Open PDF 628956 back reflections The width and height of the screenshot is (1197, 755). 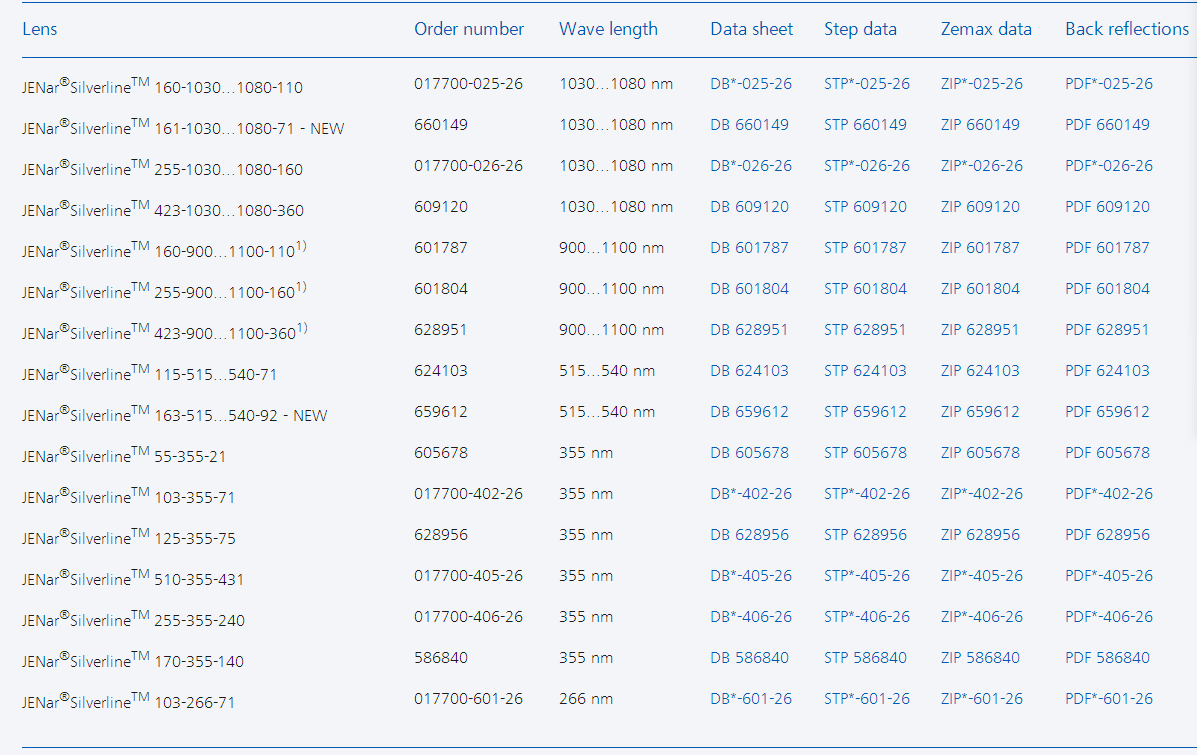point(1107,535)
